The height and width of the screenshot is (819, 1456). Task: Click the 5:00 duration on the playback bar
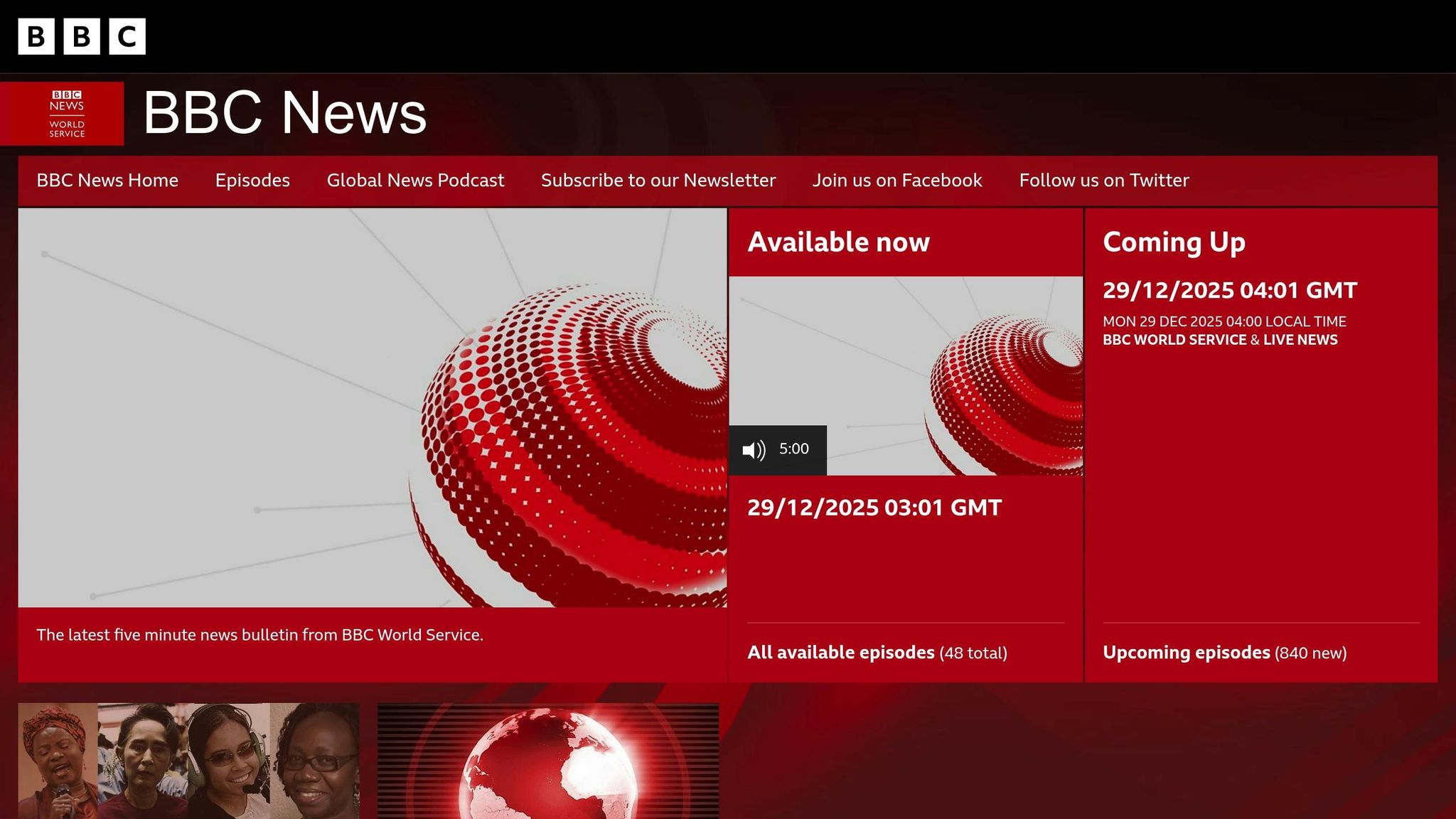coord(794,449)
